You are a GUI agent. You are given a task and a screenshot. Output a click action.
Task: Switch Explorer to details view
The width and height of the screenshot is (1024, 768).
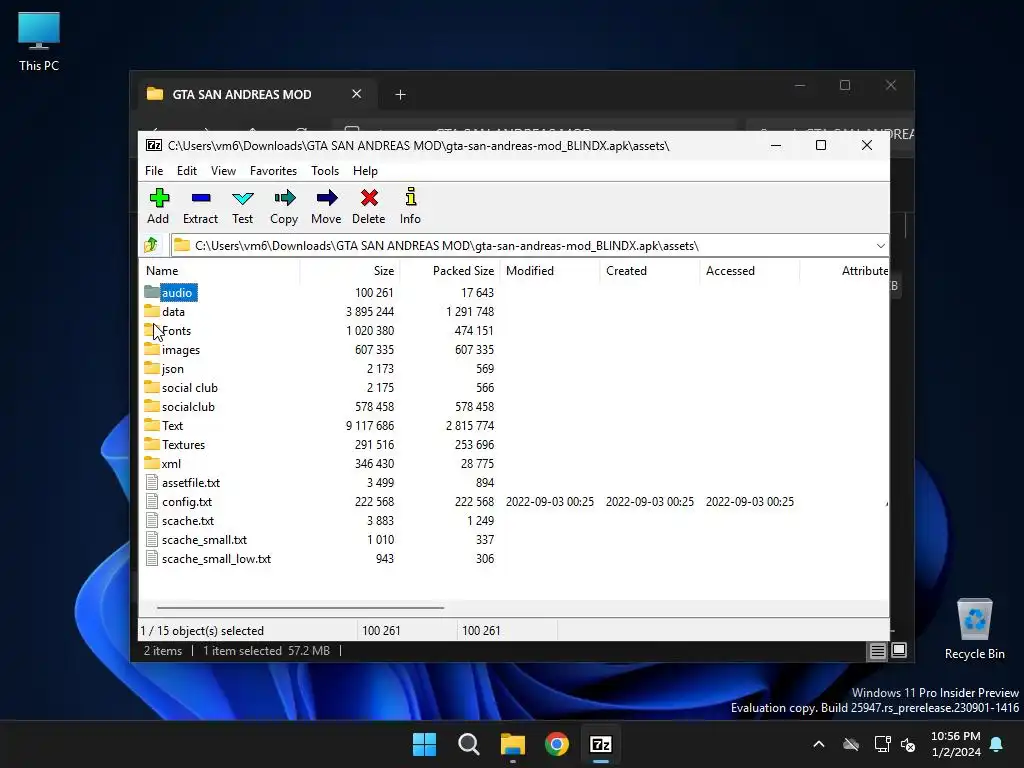tap(877, 650)
